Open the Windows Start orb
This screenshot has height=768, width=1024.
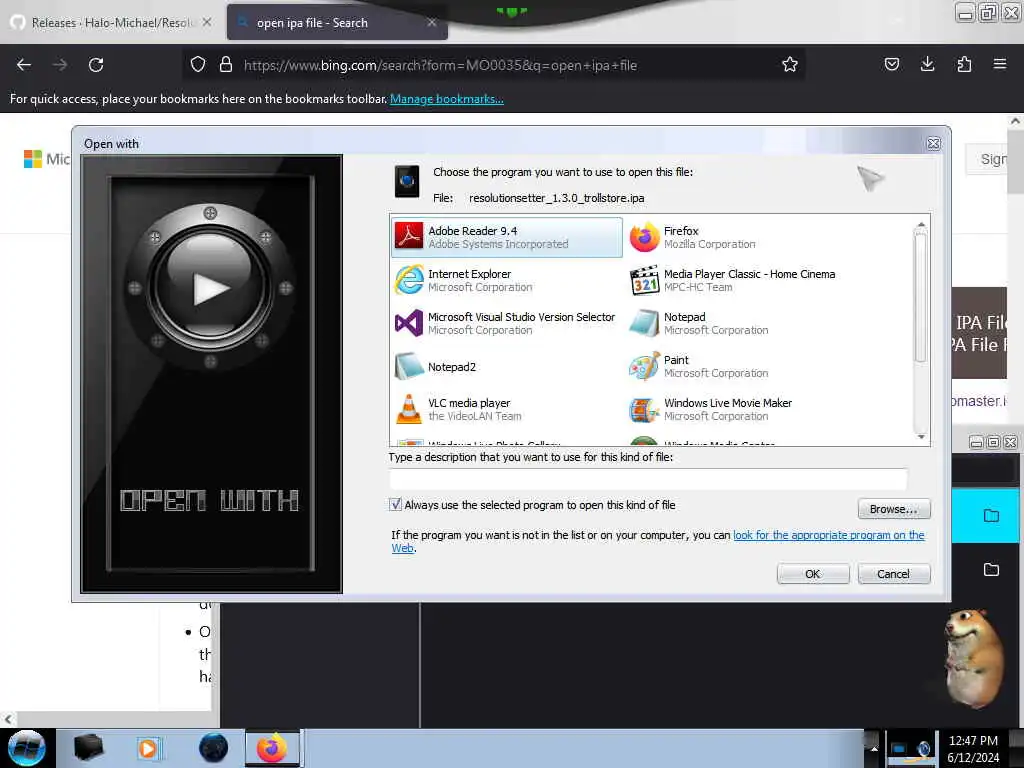(26, 748)
